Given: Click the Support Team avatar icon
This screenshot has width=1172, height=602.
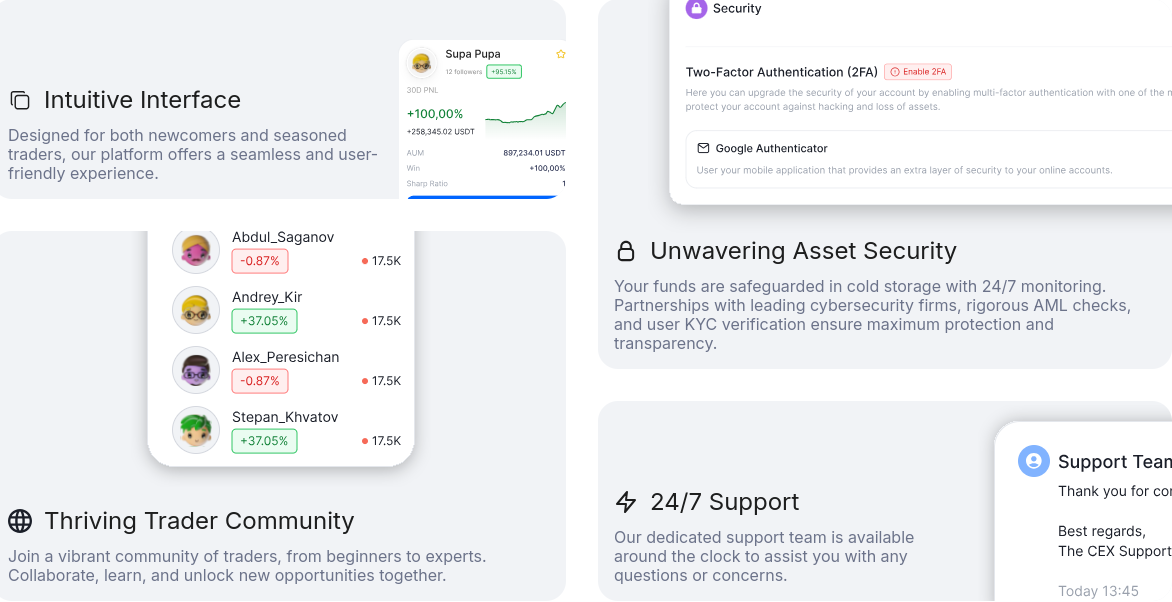Looking at the screenshot, I should pos(1034,461).
